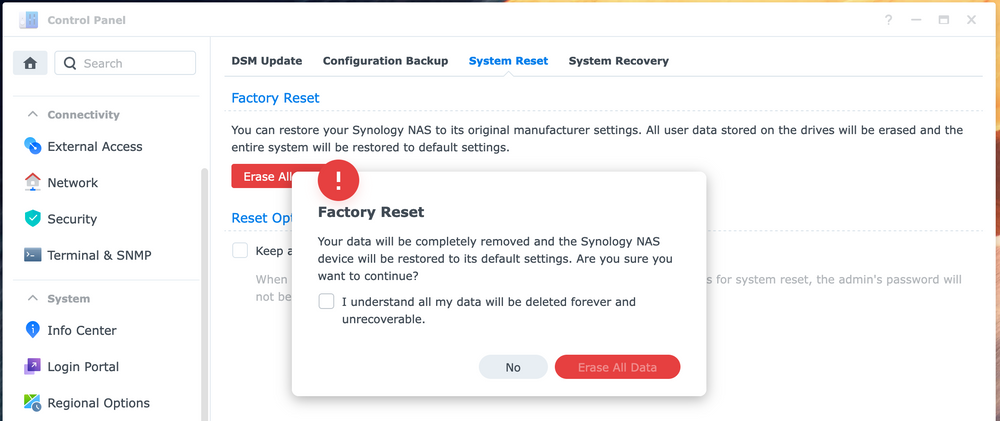Select the Network house icon
This screenshot has height=421, width=1000.
33,182
